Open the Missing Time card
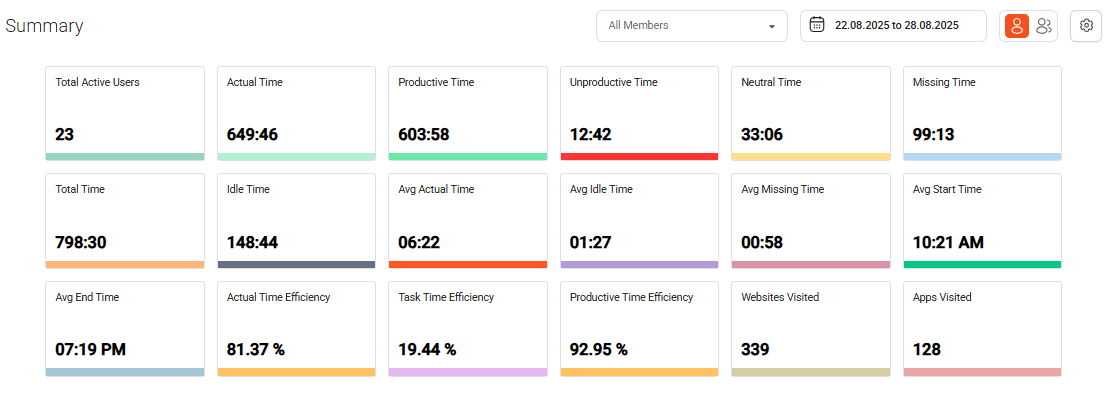This screenshot has width=1111, height=395. pos(983,113)
